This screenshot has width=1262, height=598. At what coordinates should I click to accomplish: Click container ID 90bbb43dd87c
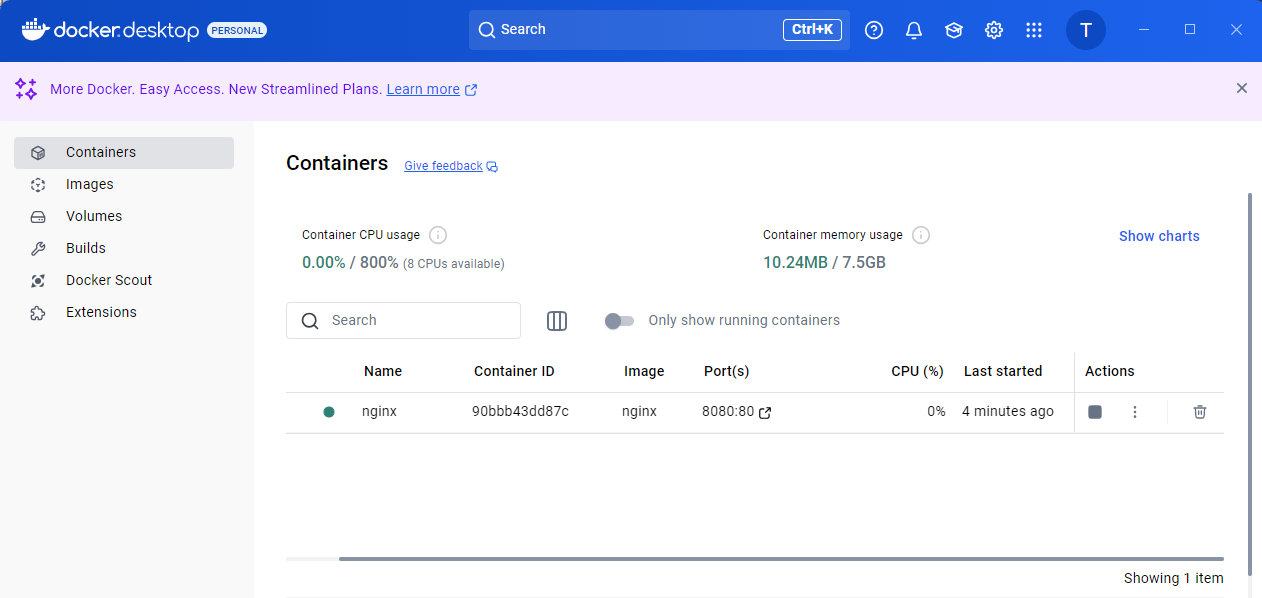pos(520,412)
